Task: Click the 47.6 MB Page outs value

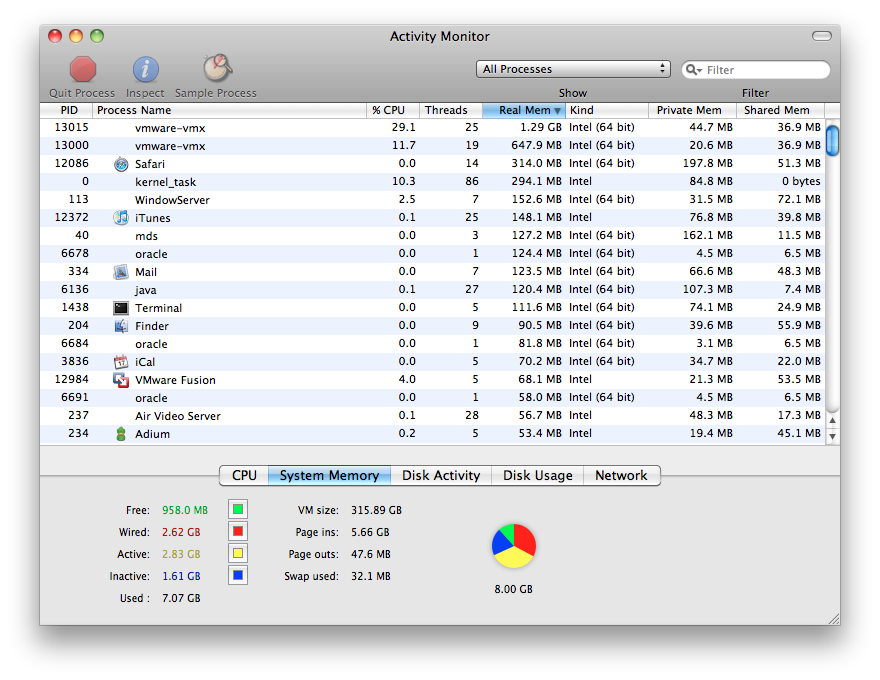Action: point(370,554)
